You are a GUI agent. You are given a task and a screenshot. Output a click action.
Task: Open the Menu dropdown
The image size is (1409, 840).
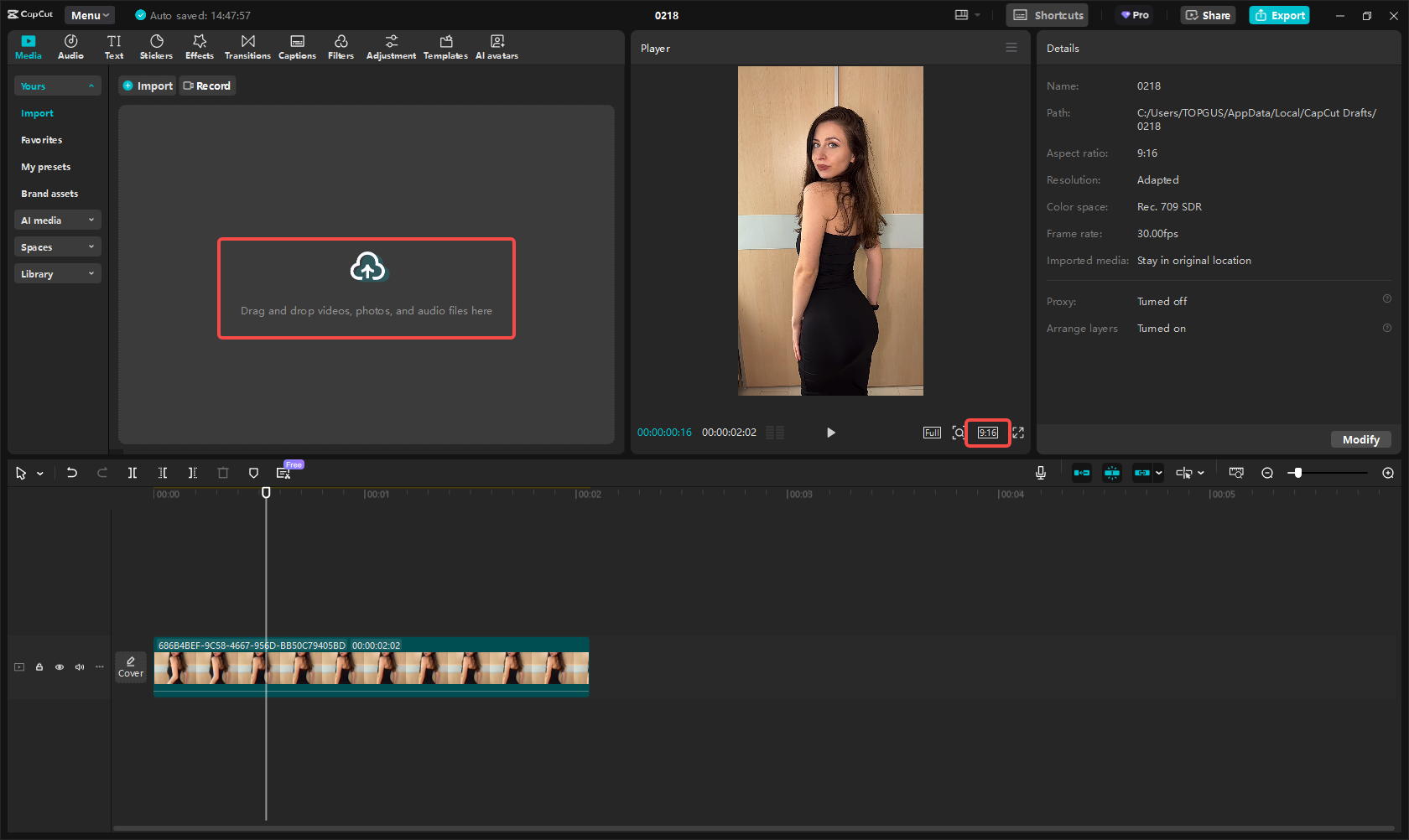coord(90,15)
